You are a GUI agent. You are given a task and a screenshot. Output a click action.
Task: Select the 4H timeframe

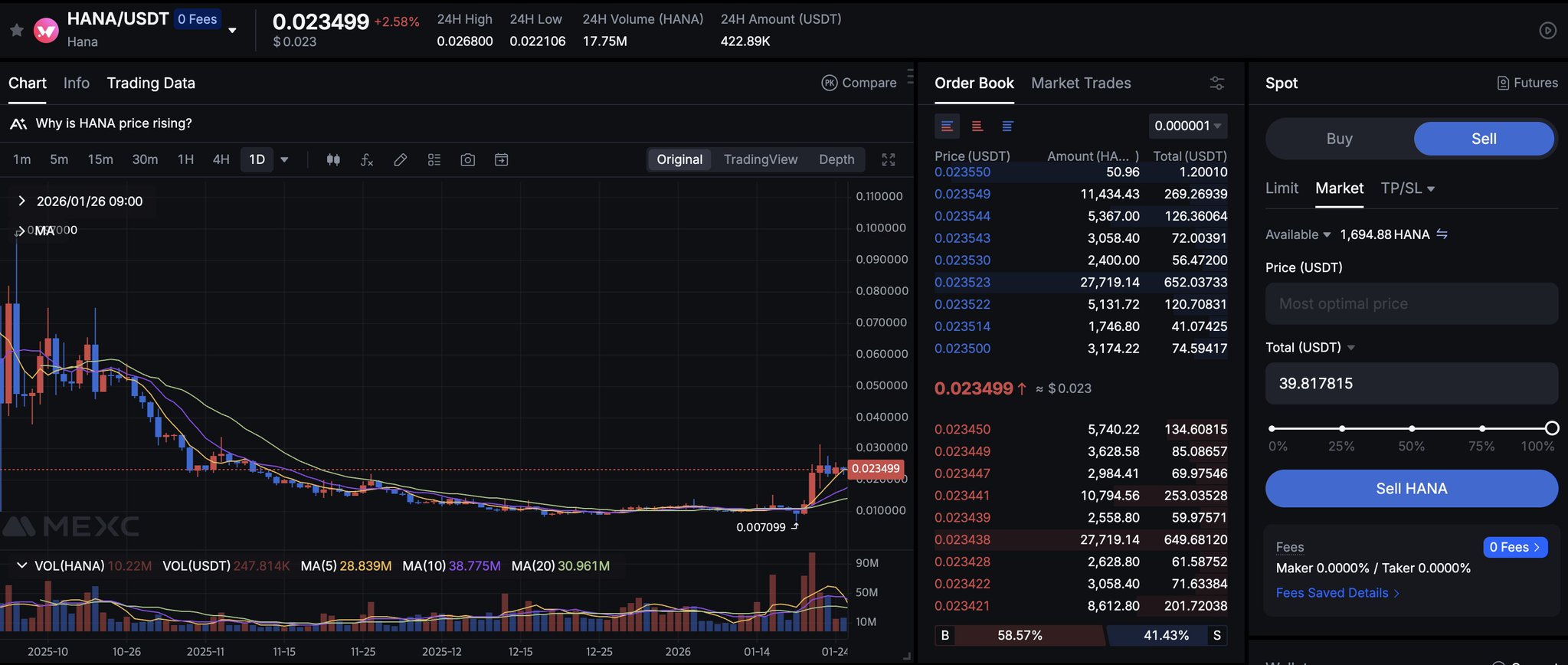click(x=221, y=159)
